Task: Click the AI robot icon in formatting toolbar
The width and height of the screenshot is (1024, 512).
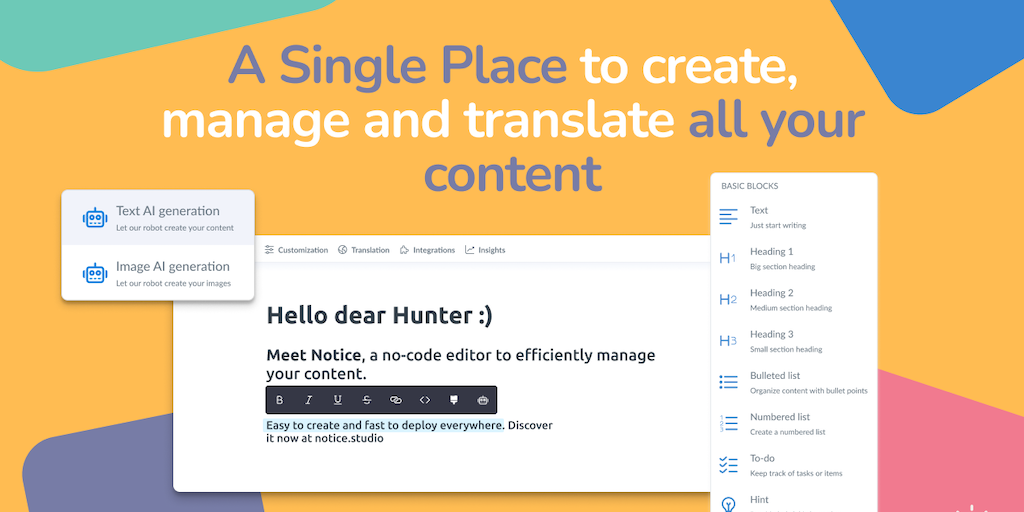Action: [x=483, y=400]
